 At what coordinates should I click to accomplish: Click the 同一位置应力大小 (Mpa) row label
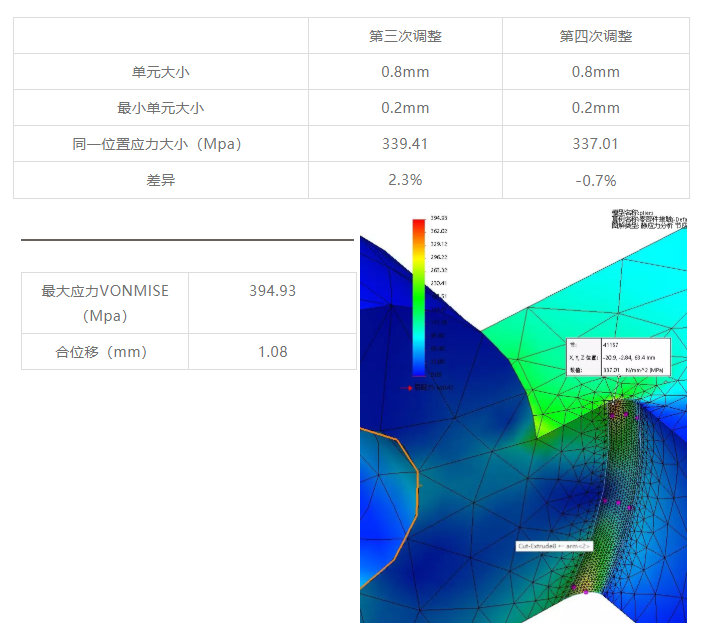(x=160, y=144)
